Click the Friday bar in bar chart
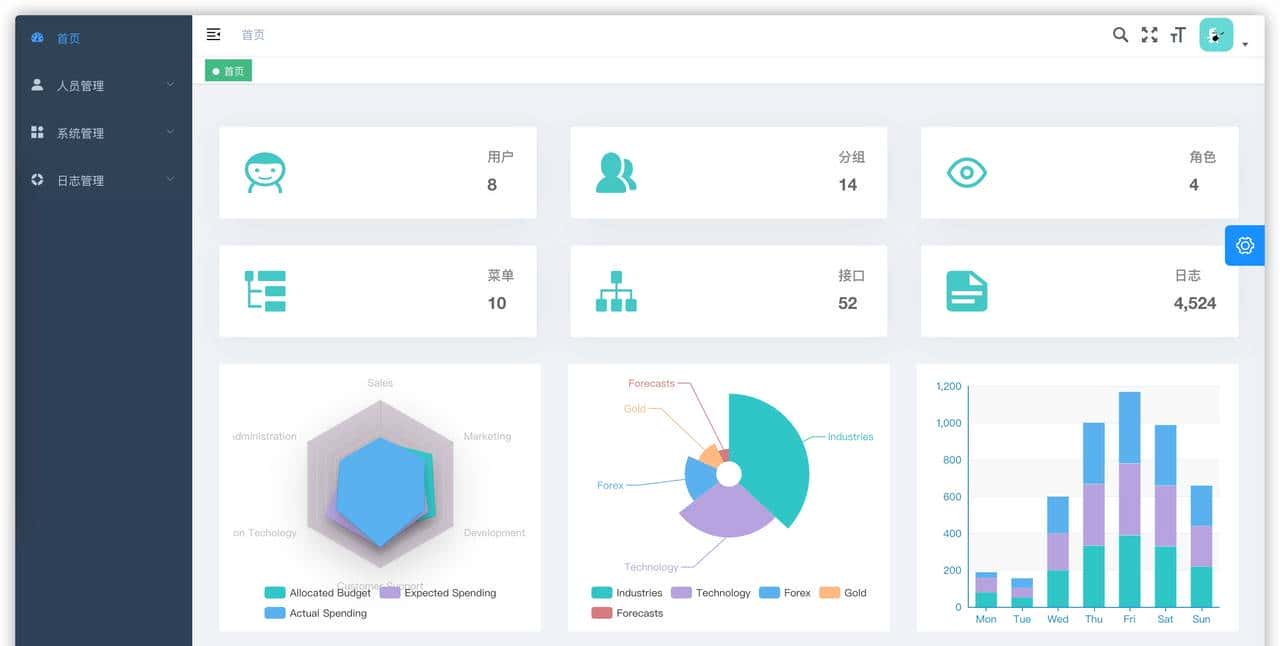This screenshot has width=1280, height=646. (1129, 500)
